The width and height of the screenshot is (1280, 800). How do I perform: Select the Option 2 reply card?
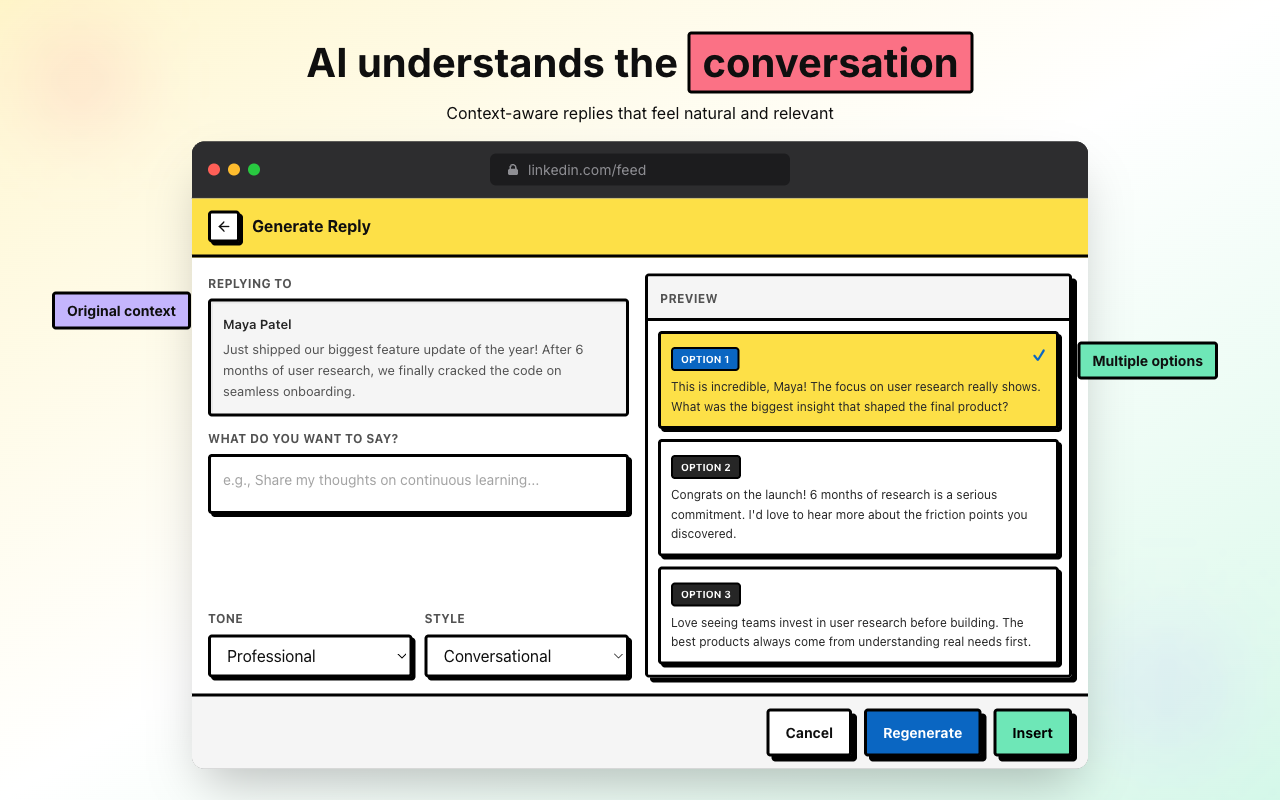858,498
